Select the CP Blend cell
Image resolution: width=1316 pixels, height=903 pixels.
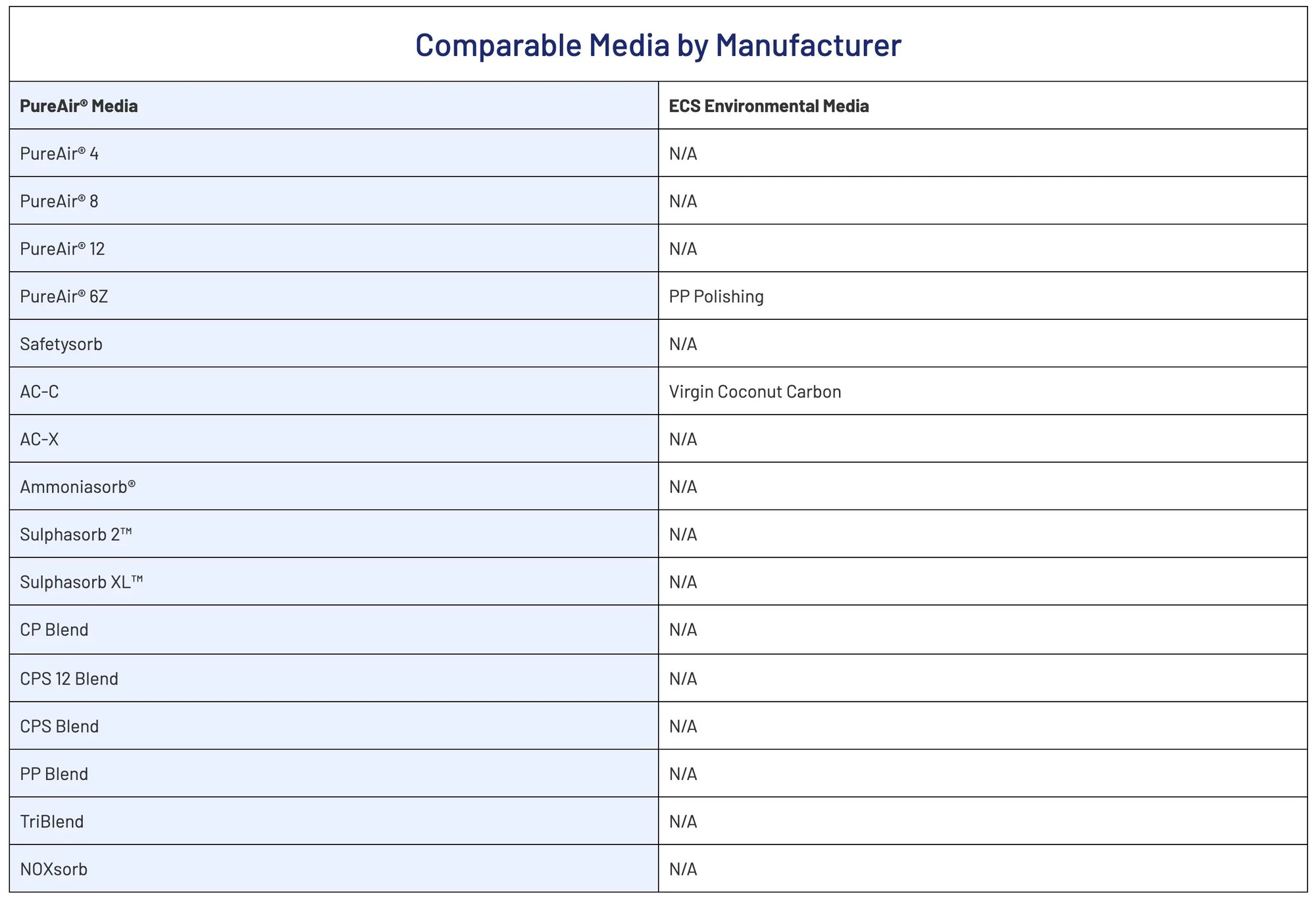(x=54, y=630)
